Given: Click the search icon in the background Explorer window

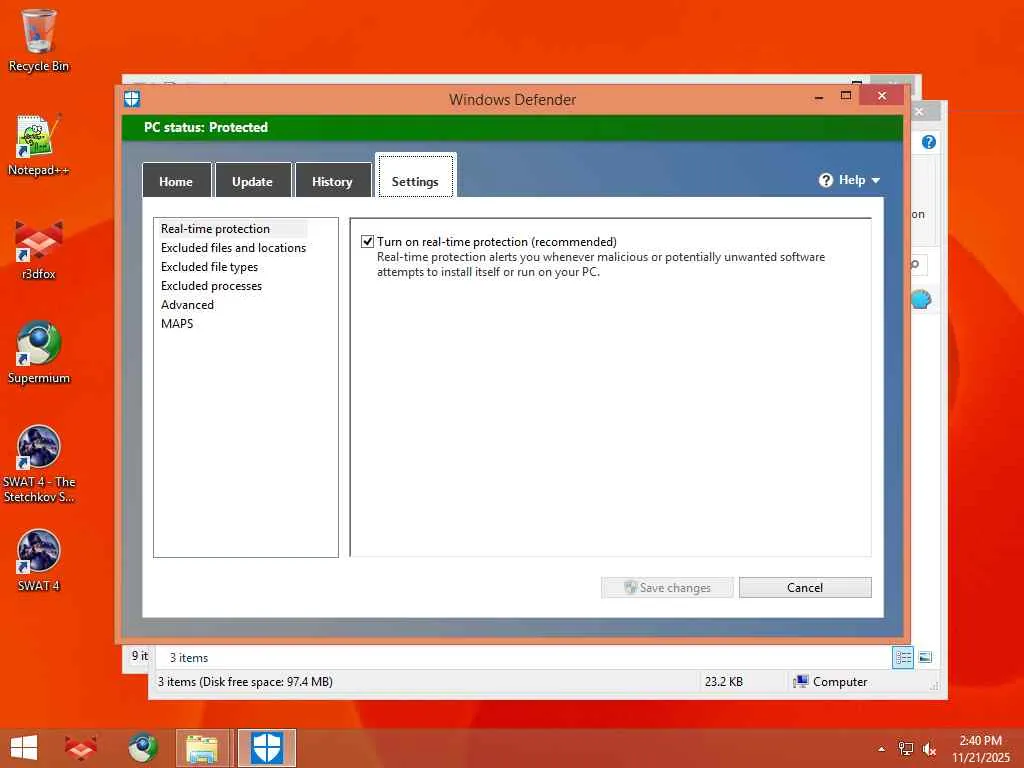Looking at the screenshot, I should pos(916,264).
